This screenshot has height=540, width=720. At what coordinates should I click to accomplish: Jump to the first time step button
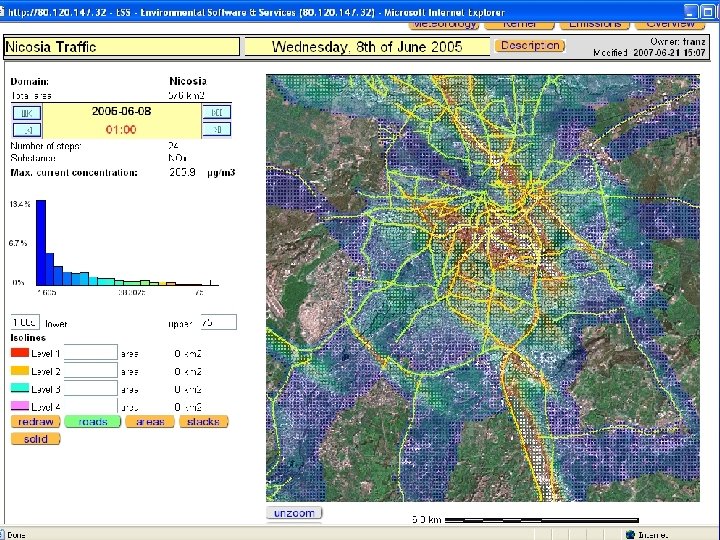(27, 112)
